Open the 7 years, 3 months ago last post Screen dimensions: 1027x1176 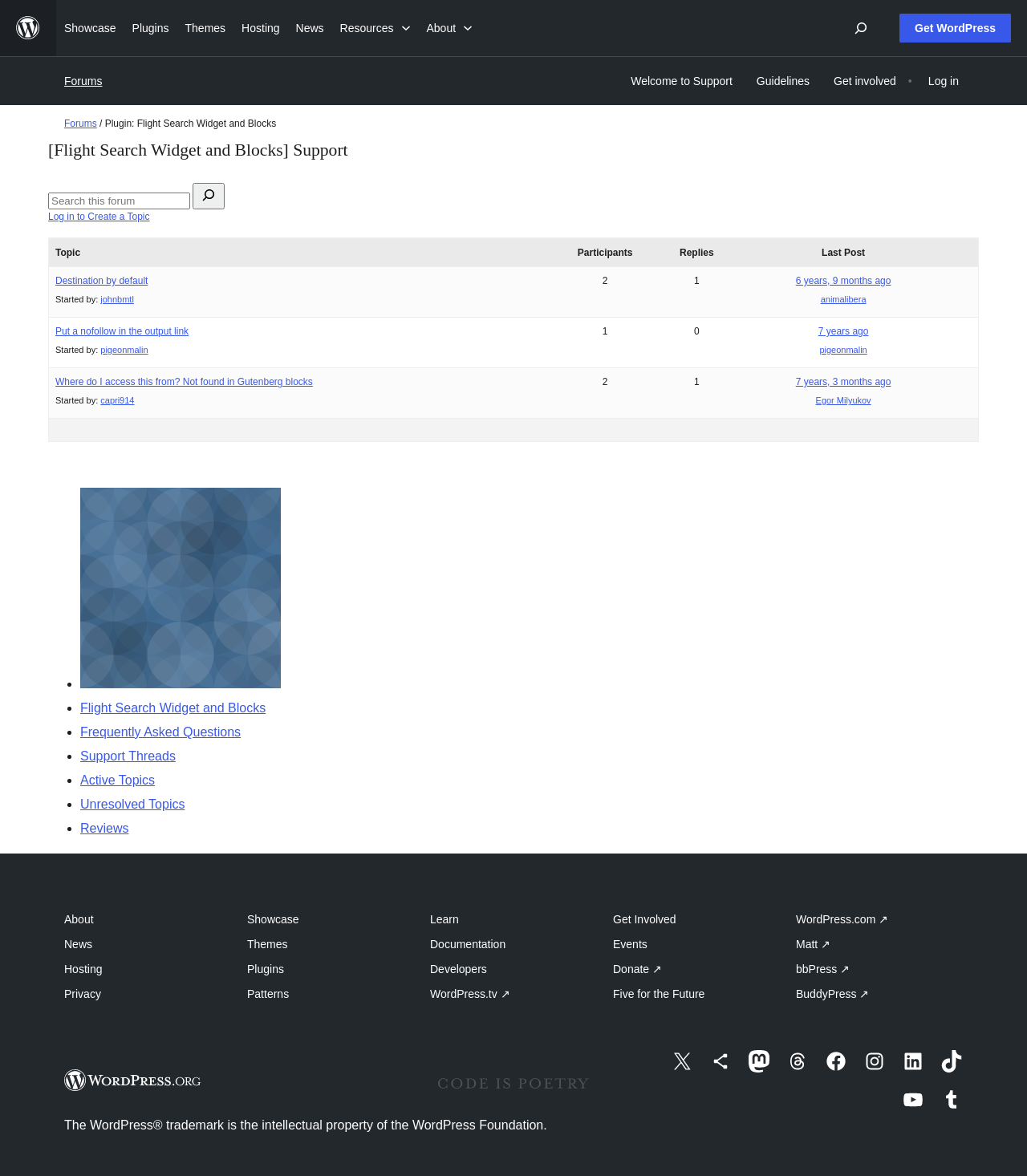(843, 382)
